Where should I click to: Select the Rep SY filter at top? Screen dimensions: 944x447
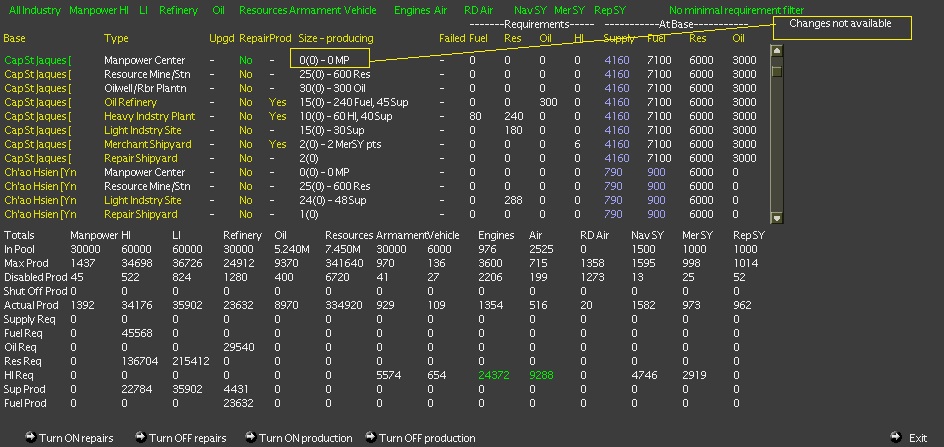[x=610, y=10]
